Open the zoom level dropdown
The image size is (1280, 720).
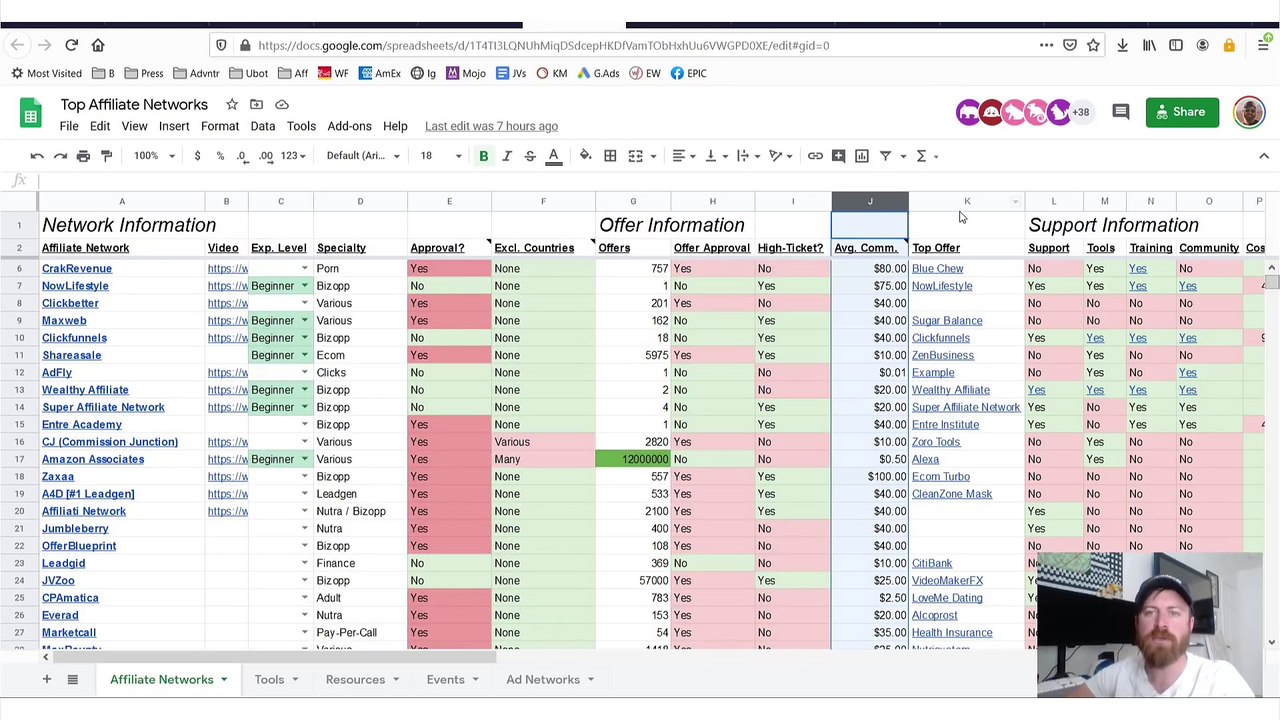coord(155,156)
